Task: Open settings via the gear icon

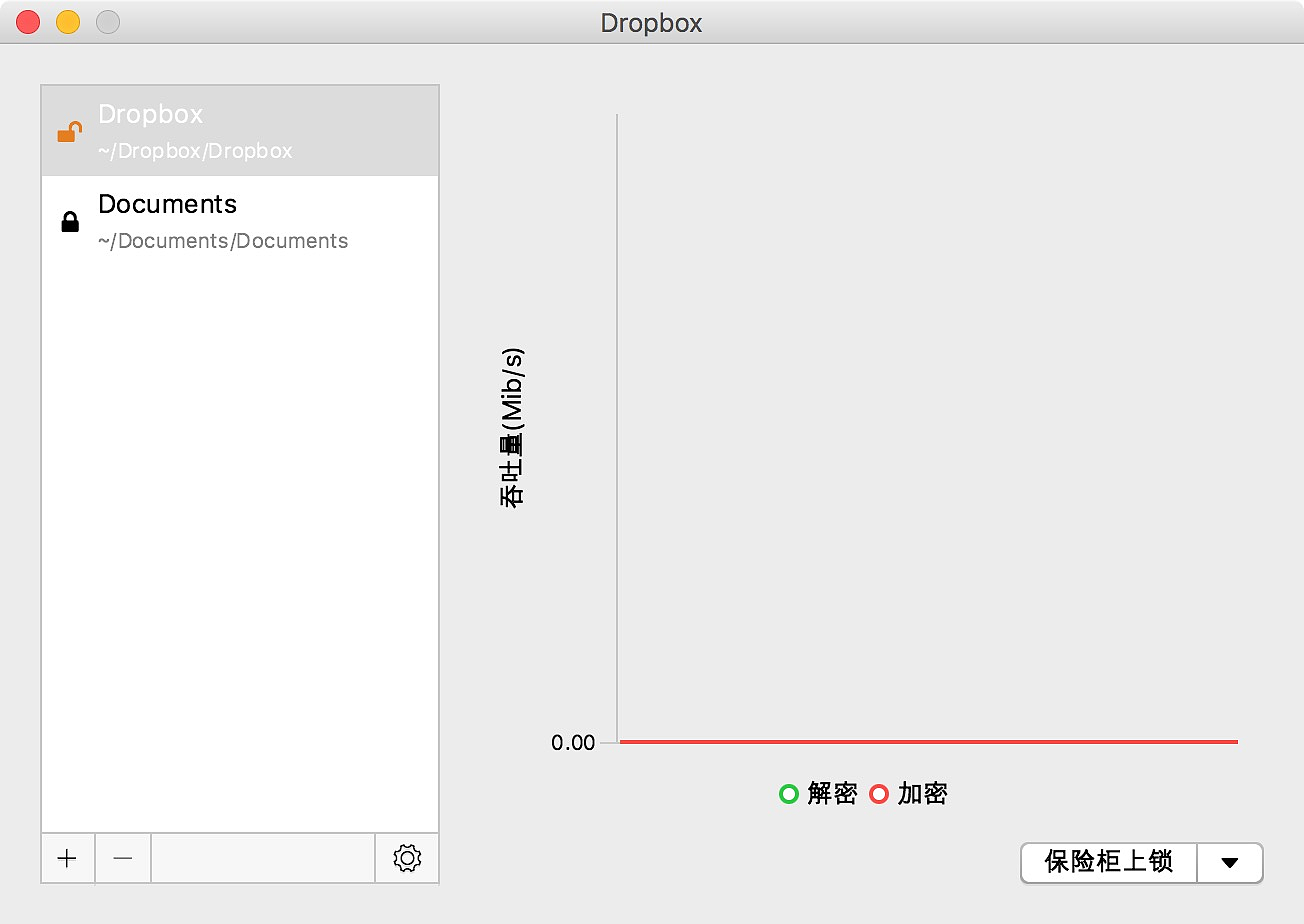Action: pyautogui.click(x=407, y=859)
